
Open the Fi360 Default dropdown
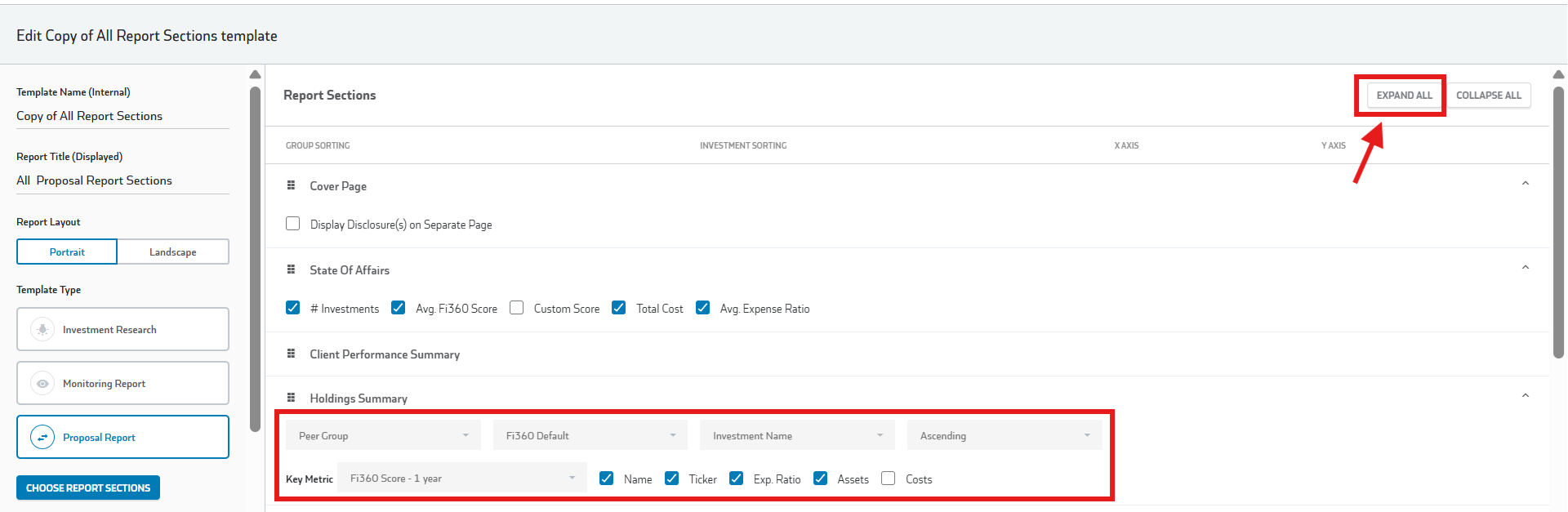[590, 435]
